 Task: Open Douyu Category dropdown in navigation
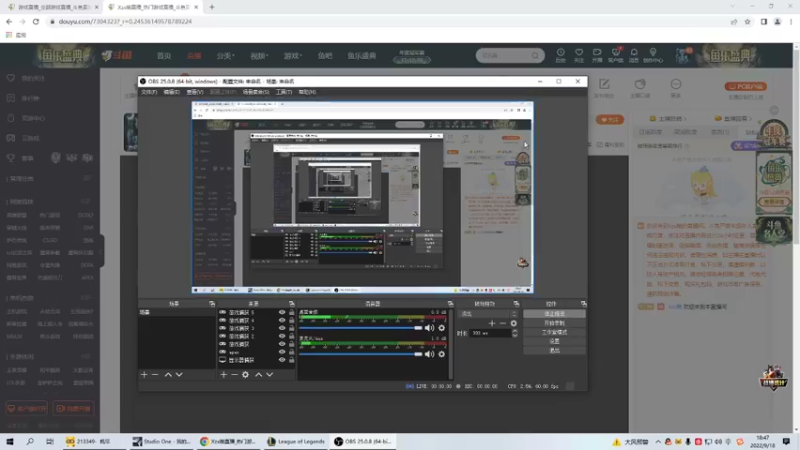pyautogui.click(x=225, y=56)
